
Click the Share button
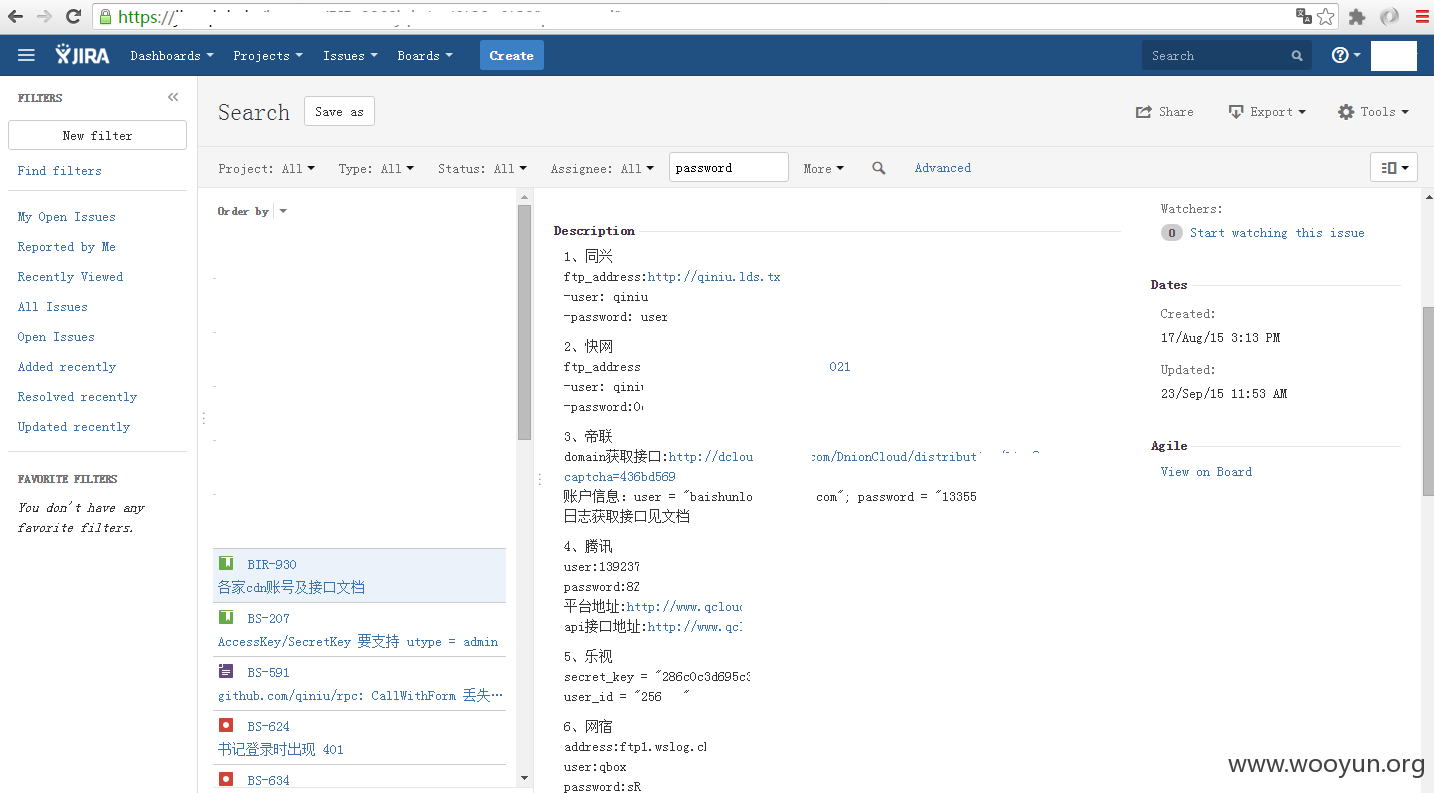(1165, 112)
